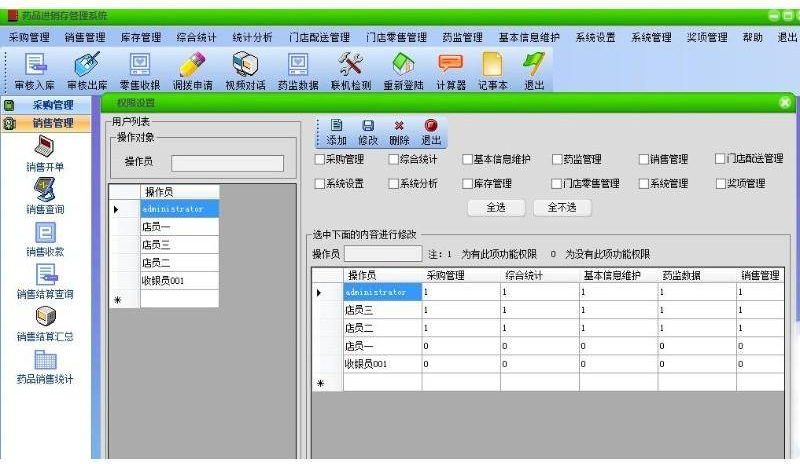This screenshot has height=464, width=800.
Task: Open the 库存管理 menu
Action: (141, 37)
